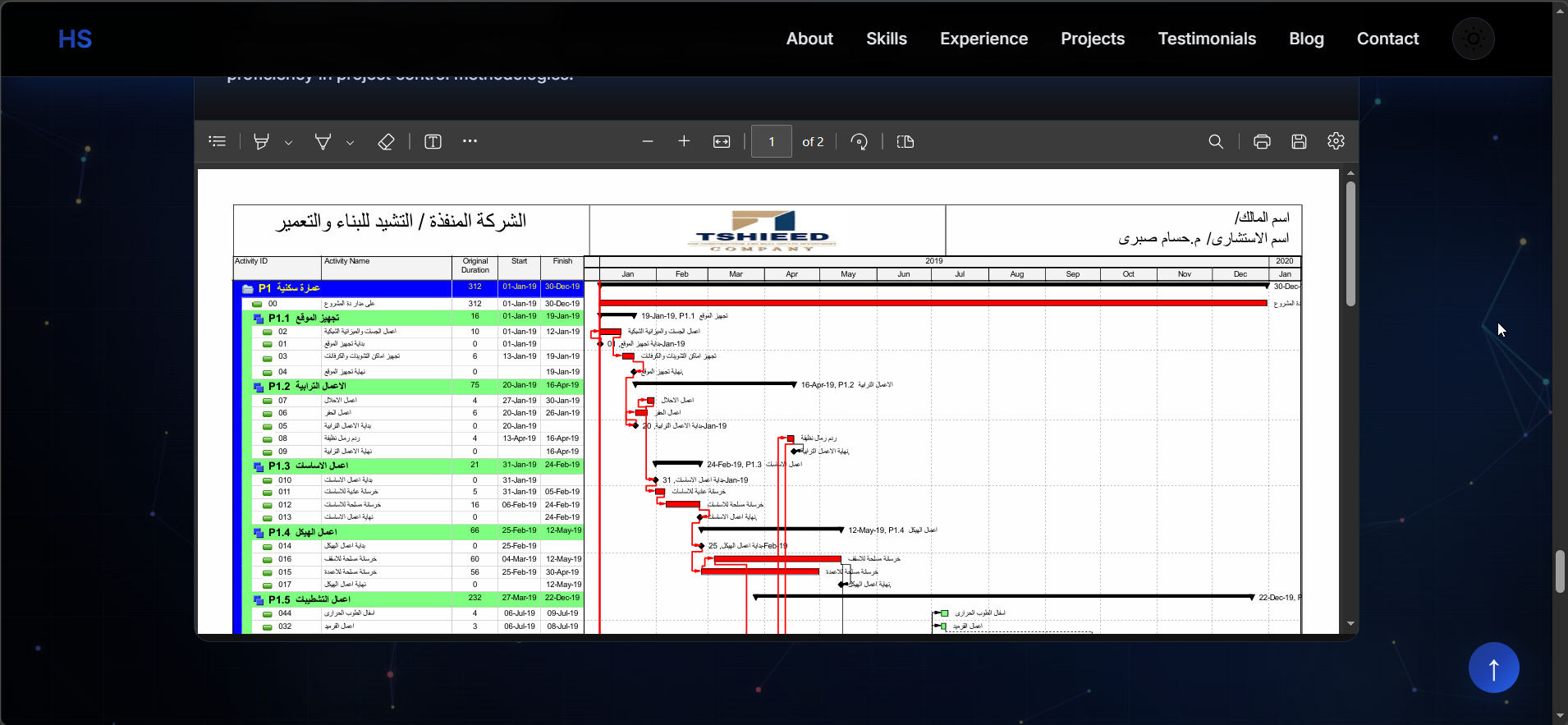Select the eraser tool
Viewport: 1568px width, 725px height.
click(386, 141)
